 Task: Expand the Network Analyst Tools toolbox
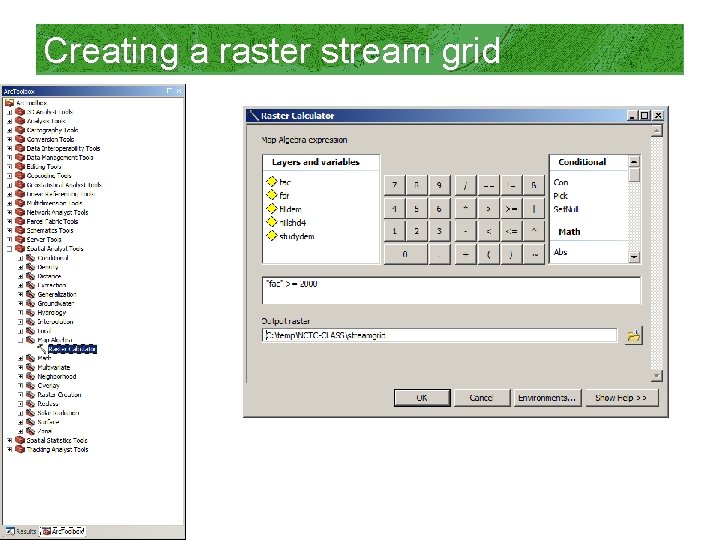pyautogui.click(x=10, y=212)
